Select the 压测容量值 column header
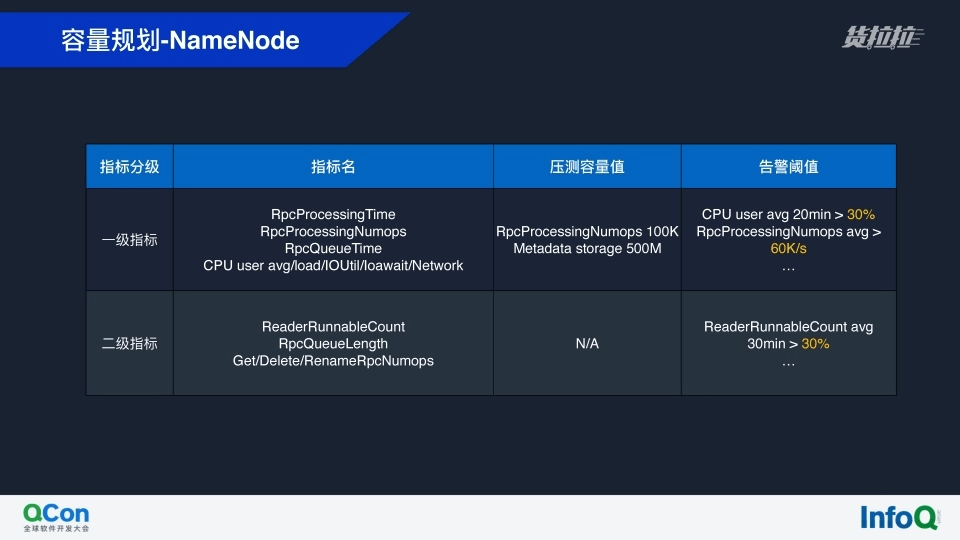 (587, 167)
